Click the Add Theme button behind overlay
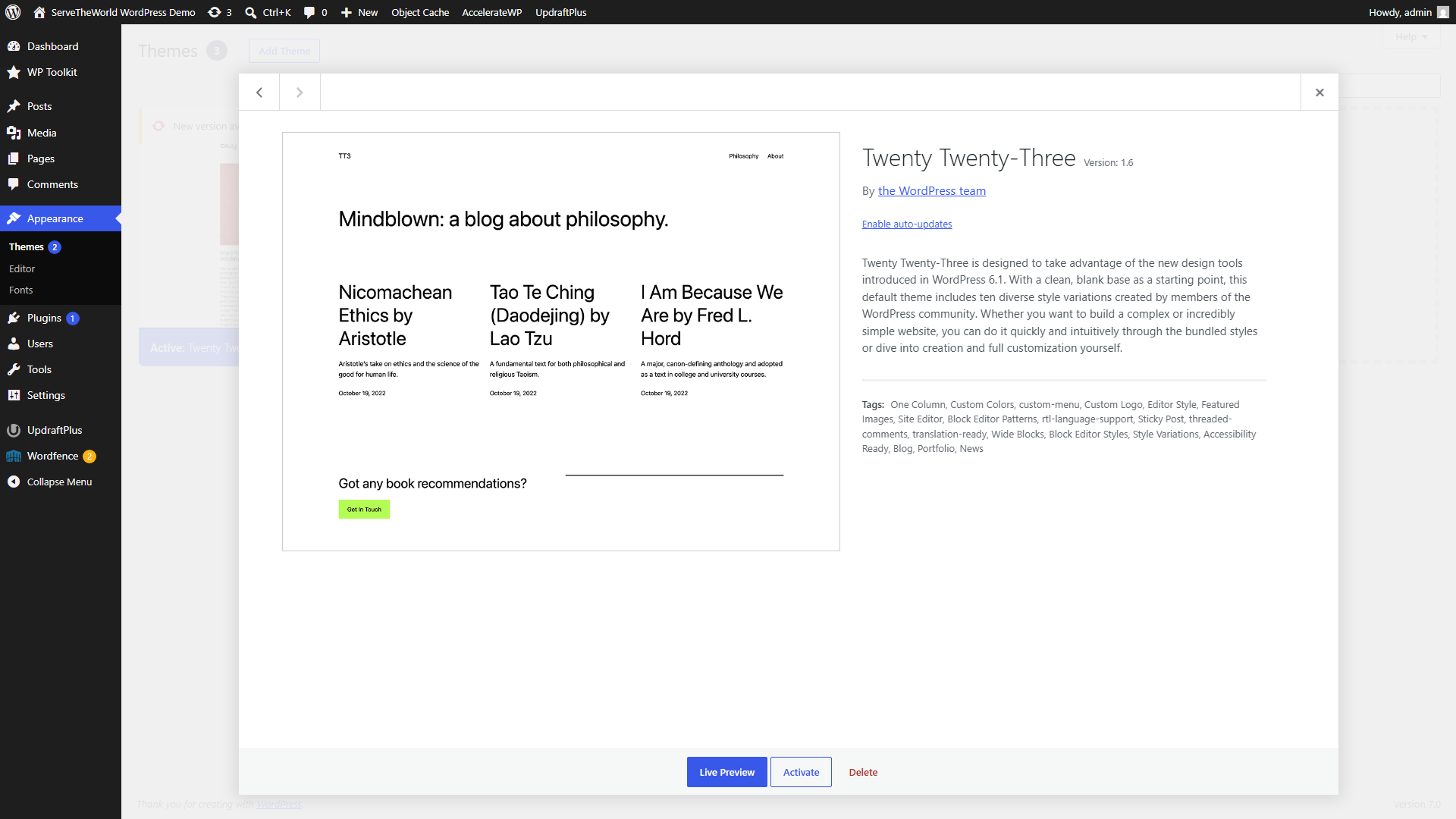This screenshot has height=819, width=1456. click(284, 51)
